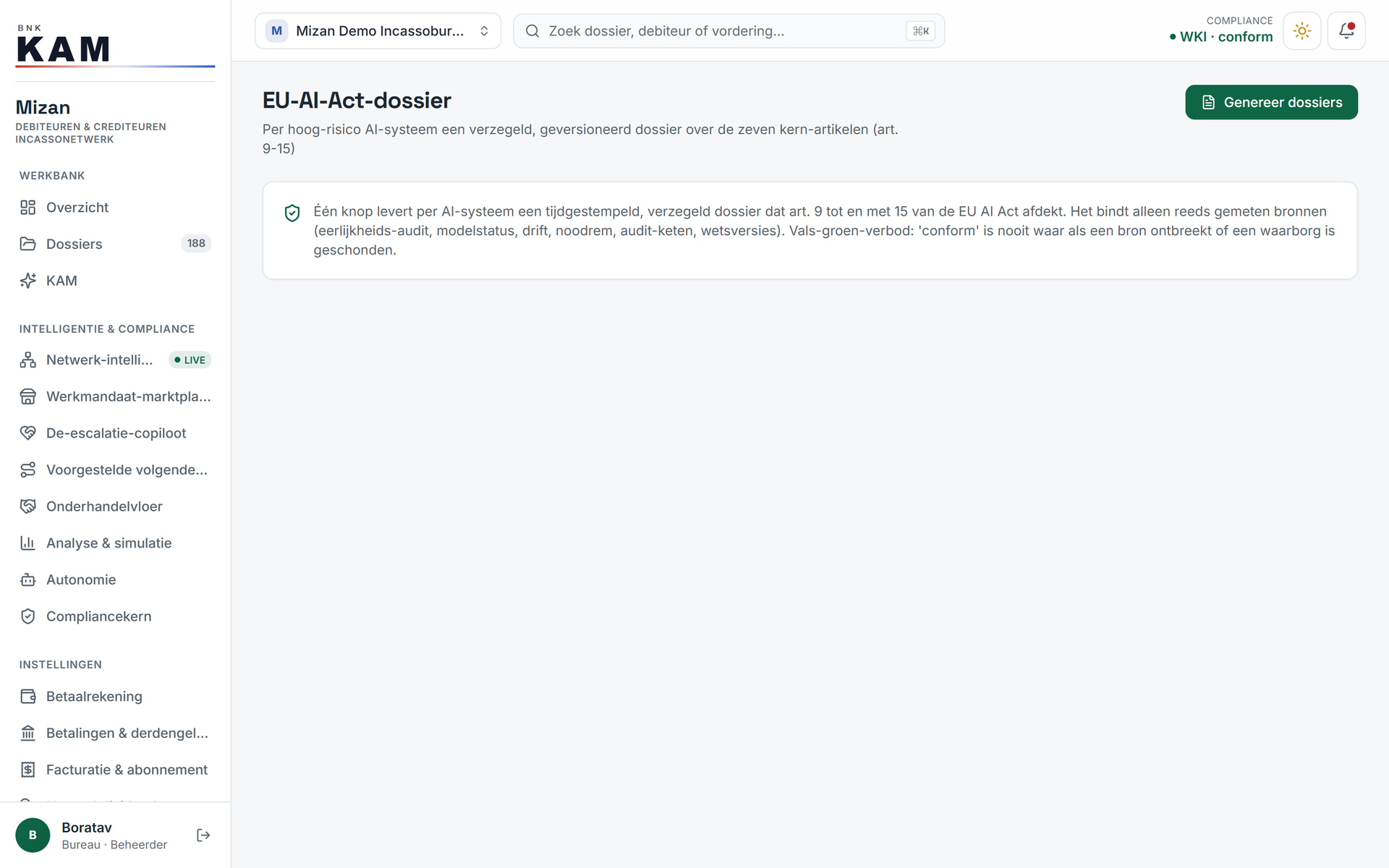Click the Facturatie & abonnement receipt icon

pyautogui.click(x=27, y=770)
